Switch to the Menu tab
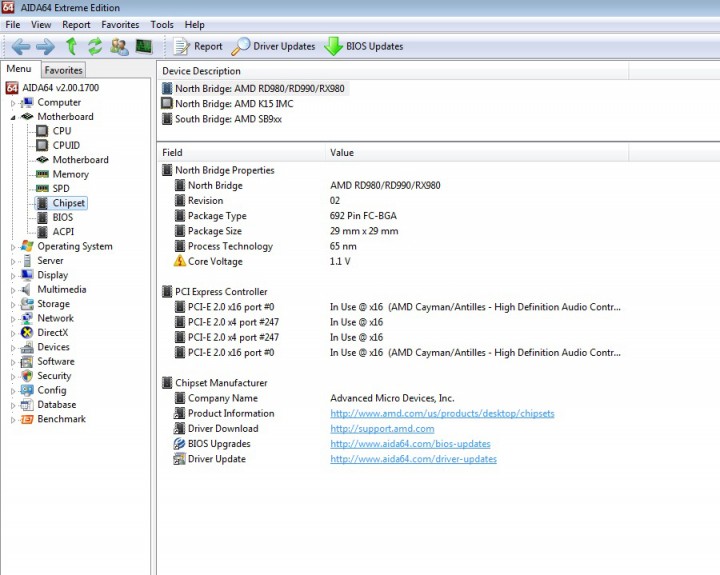The height and width of the screenshot is (575, 720). coord(19,69)
